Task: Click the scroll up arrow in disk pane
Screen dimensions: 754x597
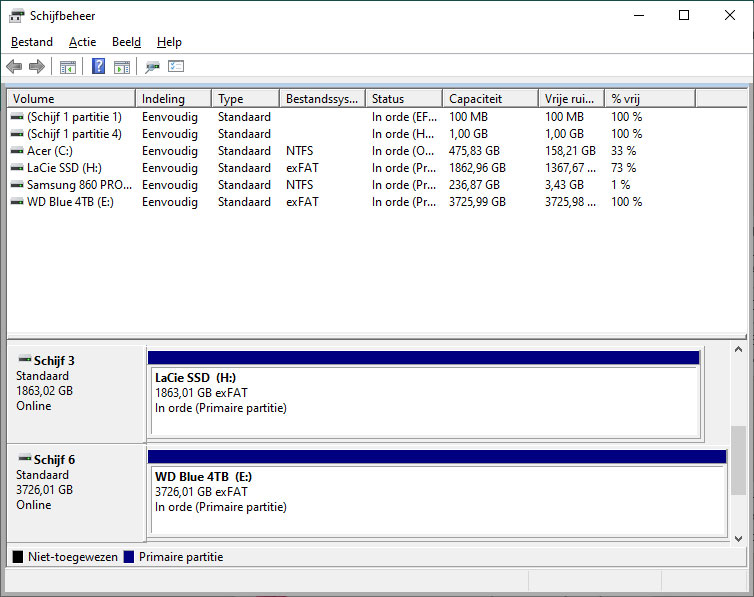Action: click(739, 349)
